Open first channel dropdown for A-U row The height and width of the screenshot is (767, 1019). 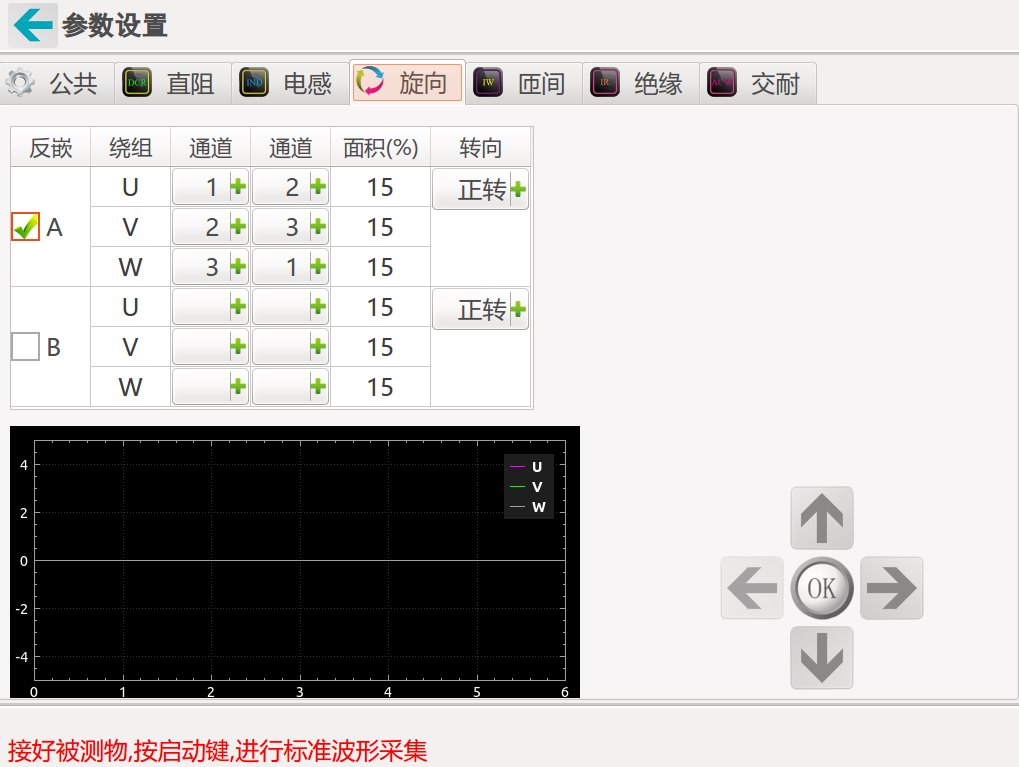point(211,187)
